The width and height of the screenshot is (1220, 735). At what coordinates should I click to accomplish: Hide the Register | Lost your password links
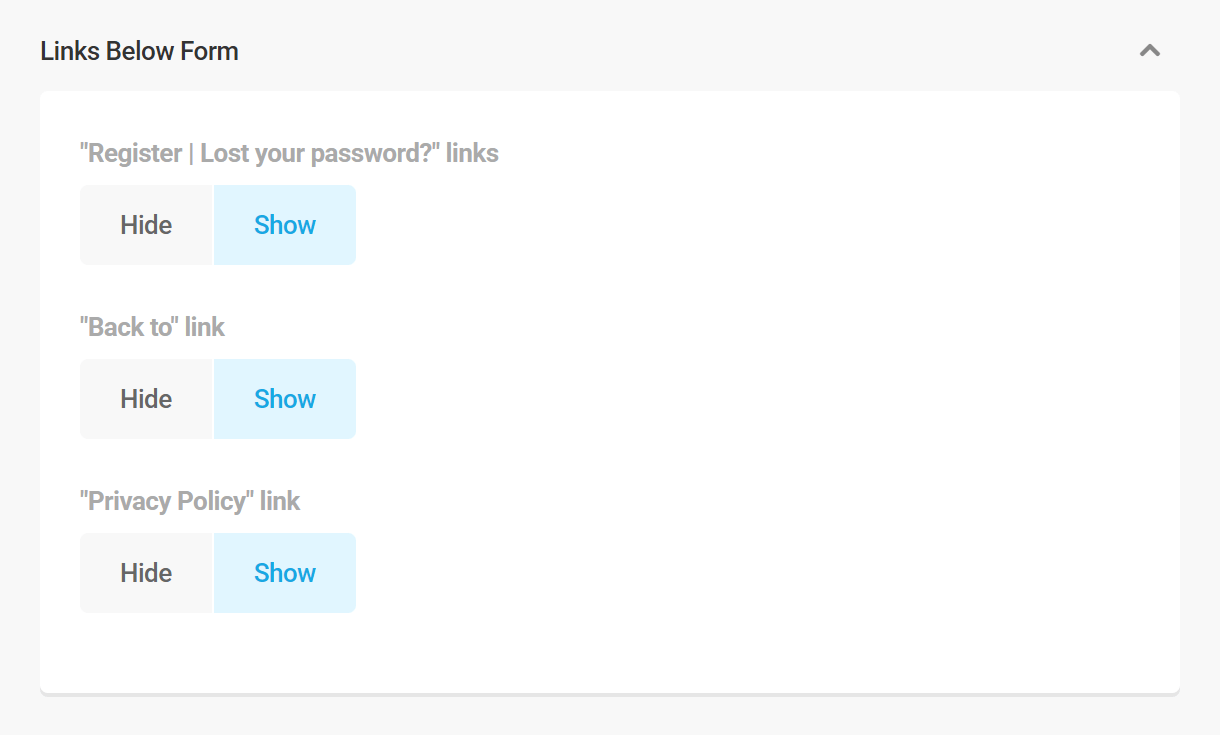[145, 224]
